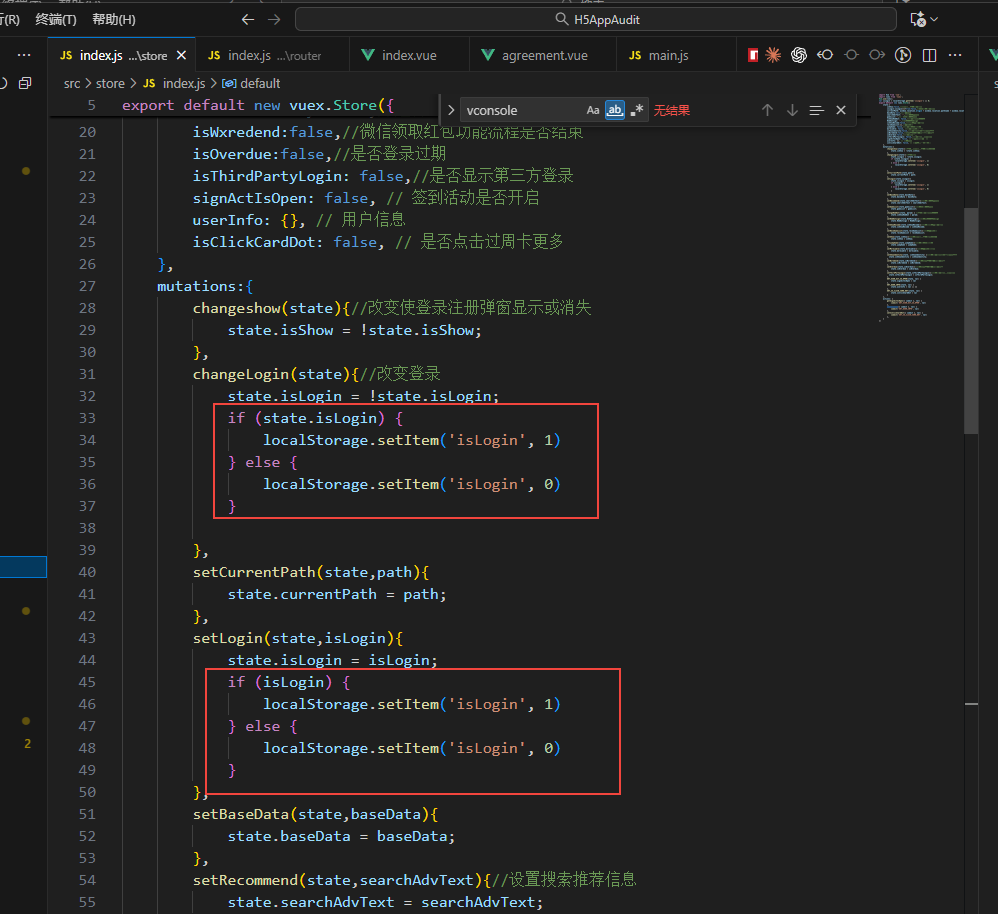Screen dimensions: 998x914
Task: Open the editor's more actions ellipsis
Action: (x=955, y=55)
